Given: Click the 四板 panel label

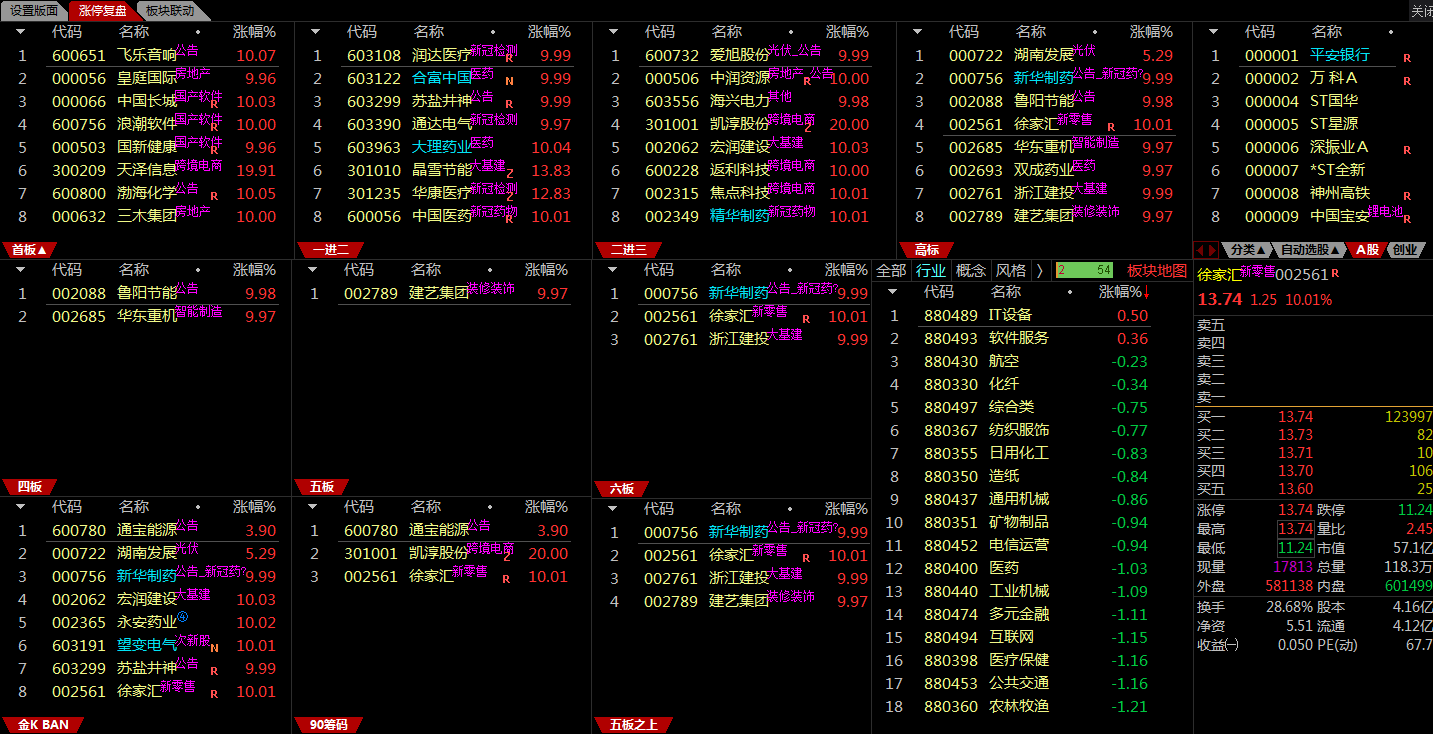Looking at the screenshot, I should [29, 487].
